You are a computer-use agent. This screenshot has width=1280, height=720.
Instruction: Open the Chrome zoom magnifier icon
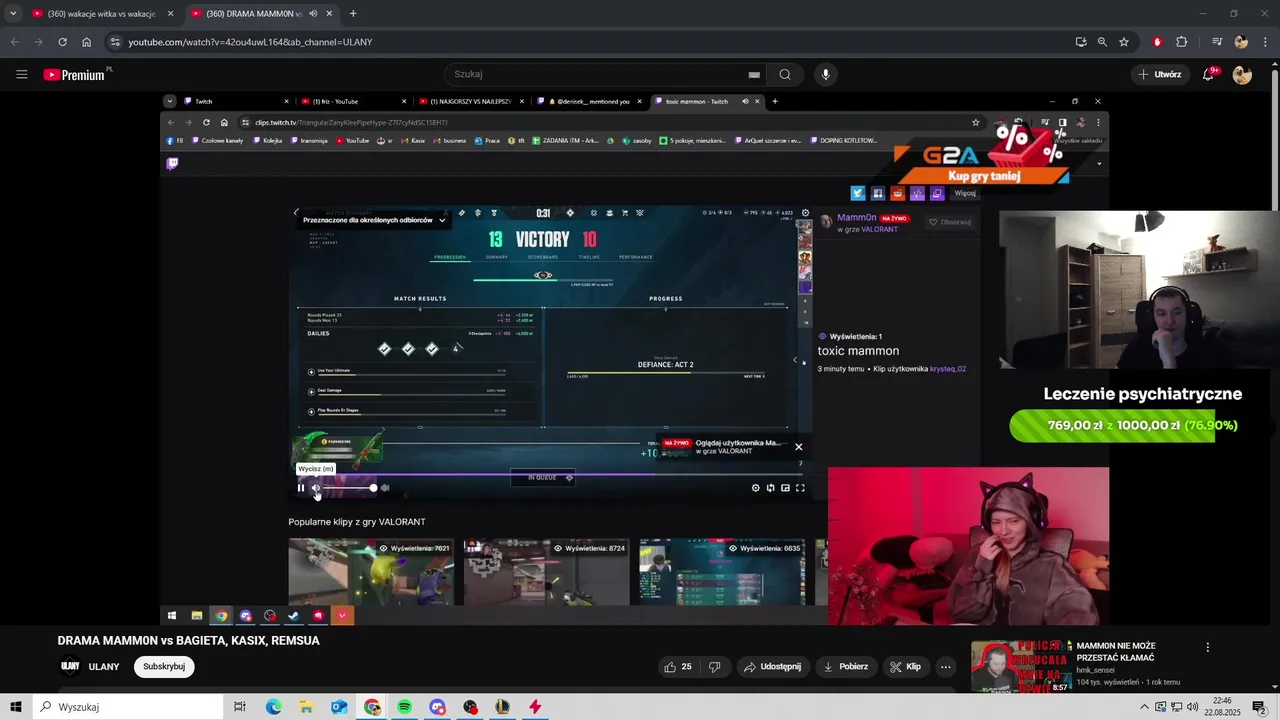pyautogui.click(x=1102, y=42)
